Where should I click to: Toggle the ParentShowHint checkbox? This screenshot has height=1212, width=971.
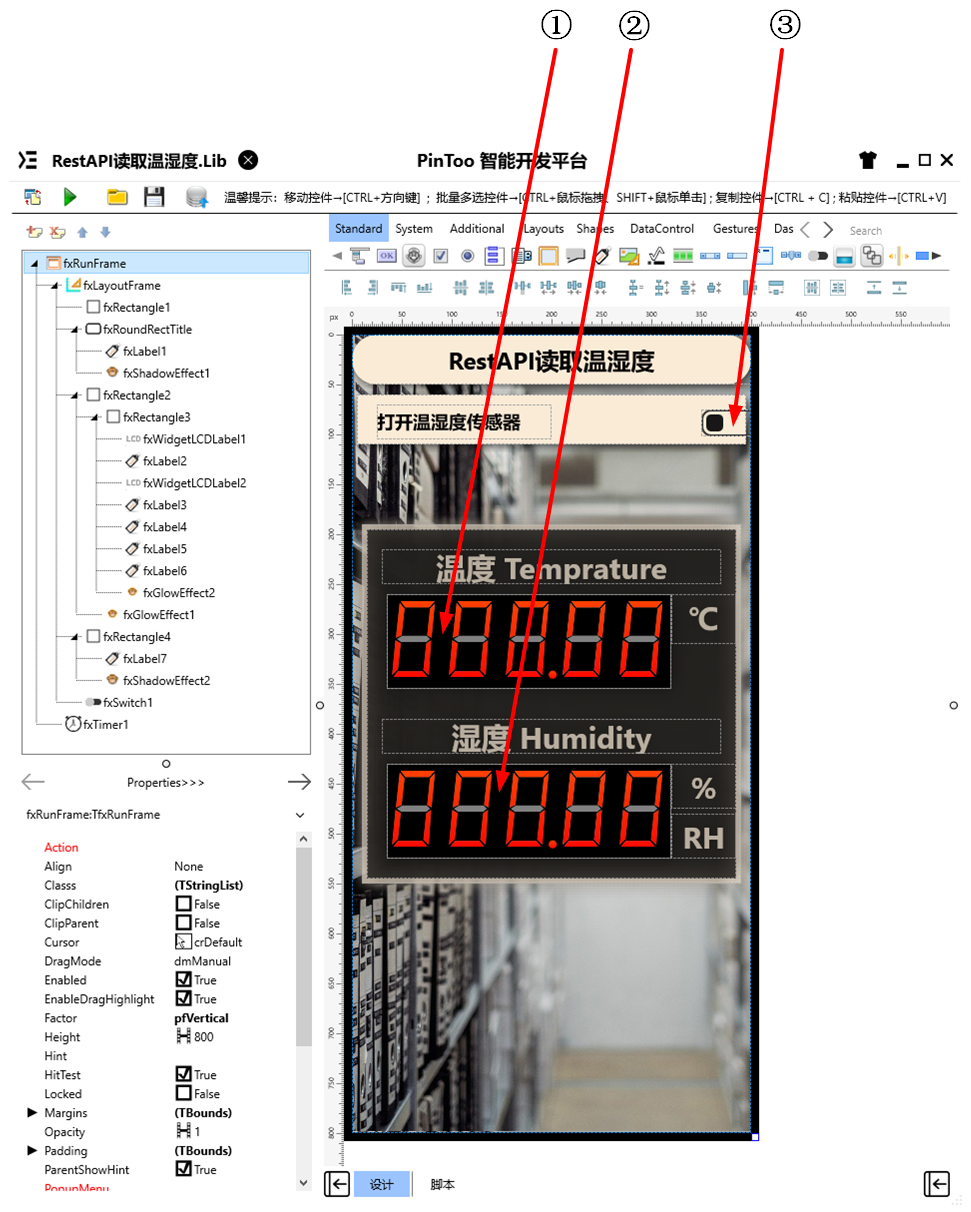[x=183, y=1169]
